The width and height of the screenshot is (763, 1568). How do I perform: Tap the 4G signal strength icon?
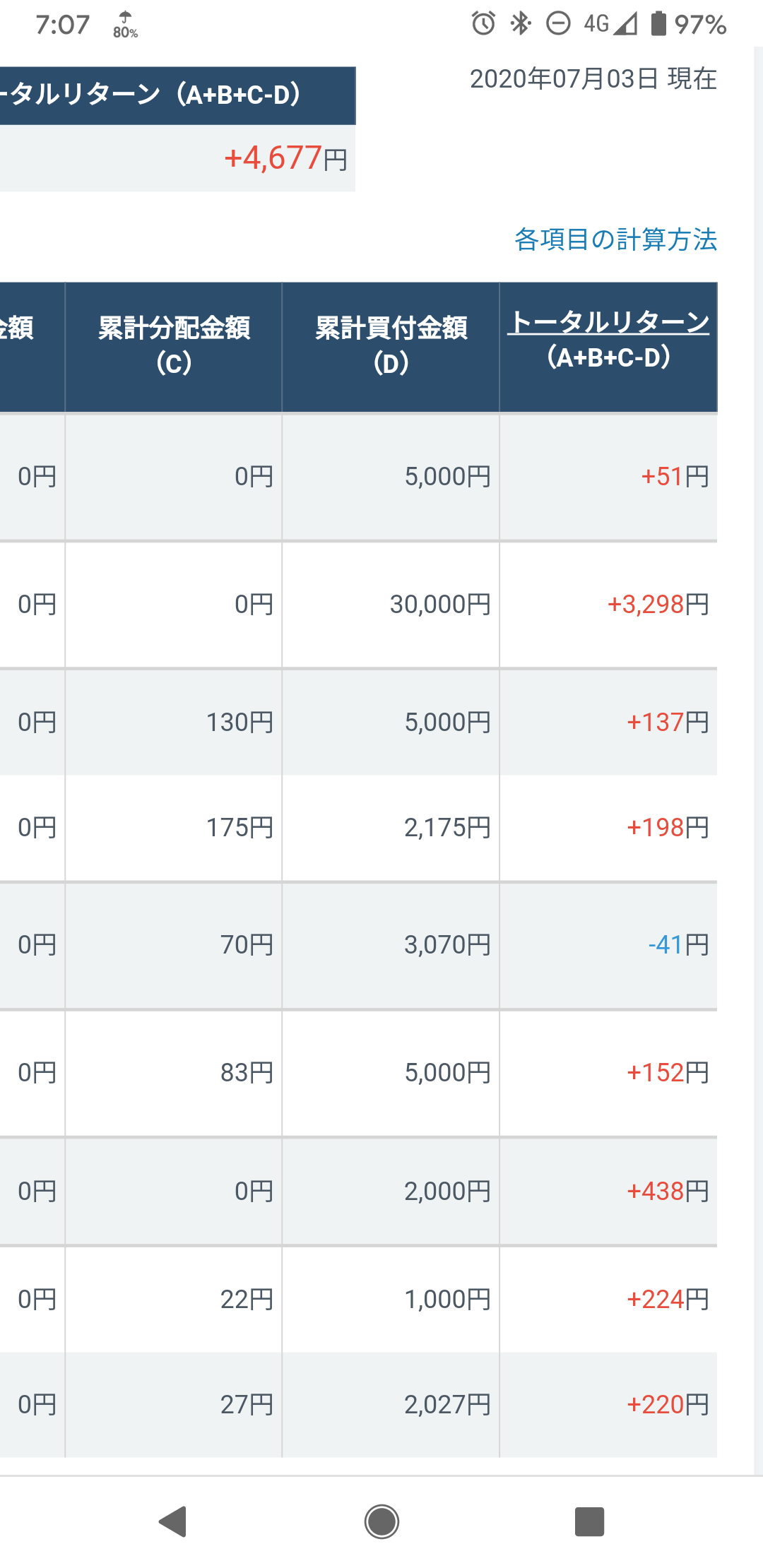tap(610, 23)
